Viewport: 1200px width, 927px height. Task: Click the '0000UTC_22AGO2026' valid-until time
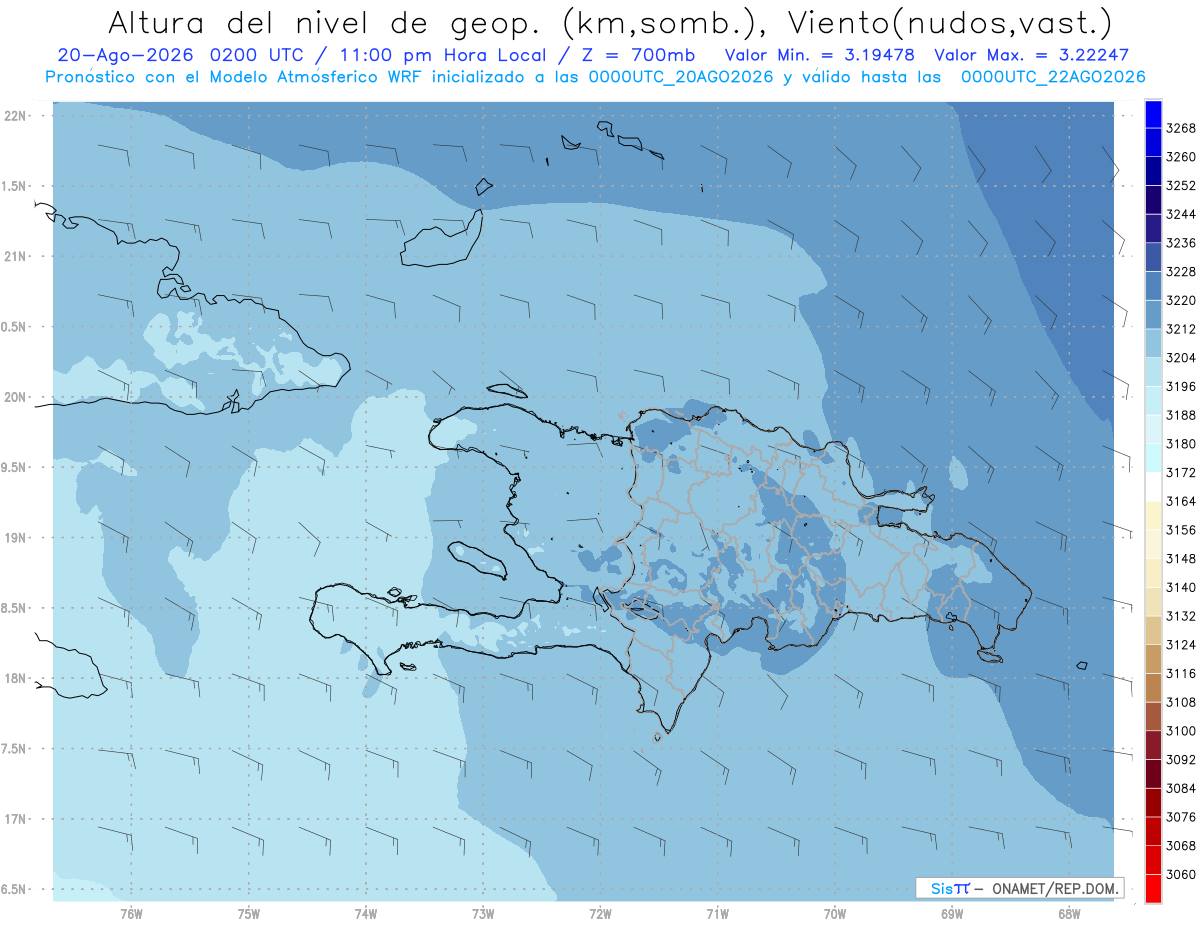point(1053,77)
